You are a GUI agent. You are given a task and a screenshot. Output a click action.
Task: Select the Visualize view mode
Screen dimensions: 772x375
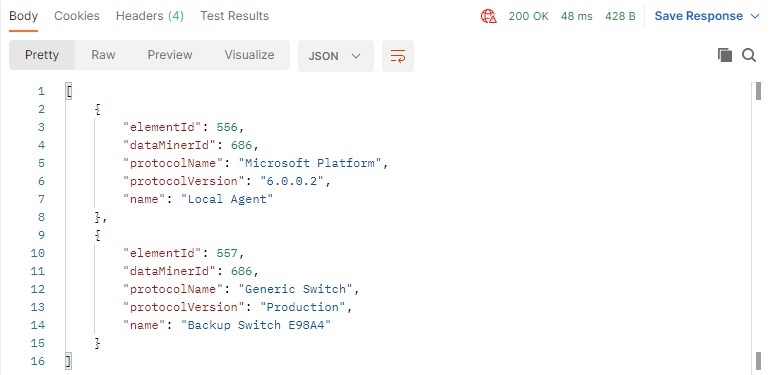249,55
